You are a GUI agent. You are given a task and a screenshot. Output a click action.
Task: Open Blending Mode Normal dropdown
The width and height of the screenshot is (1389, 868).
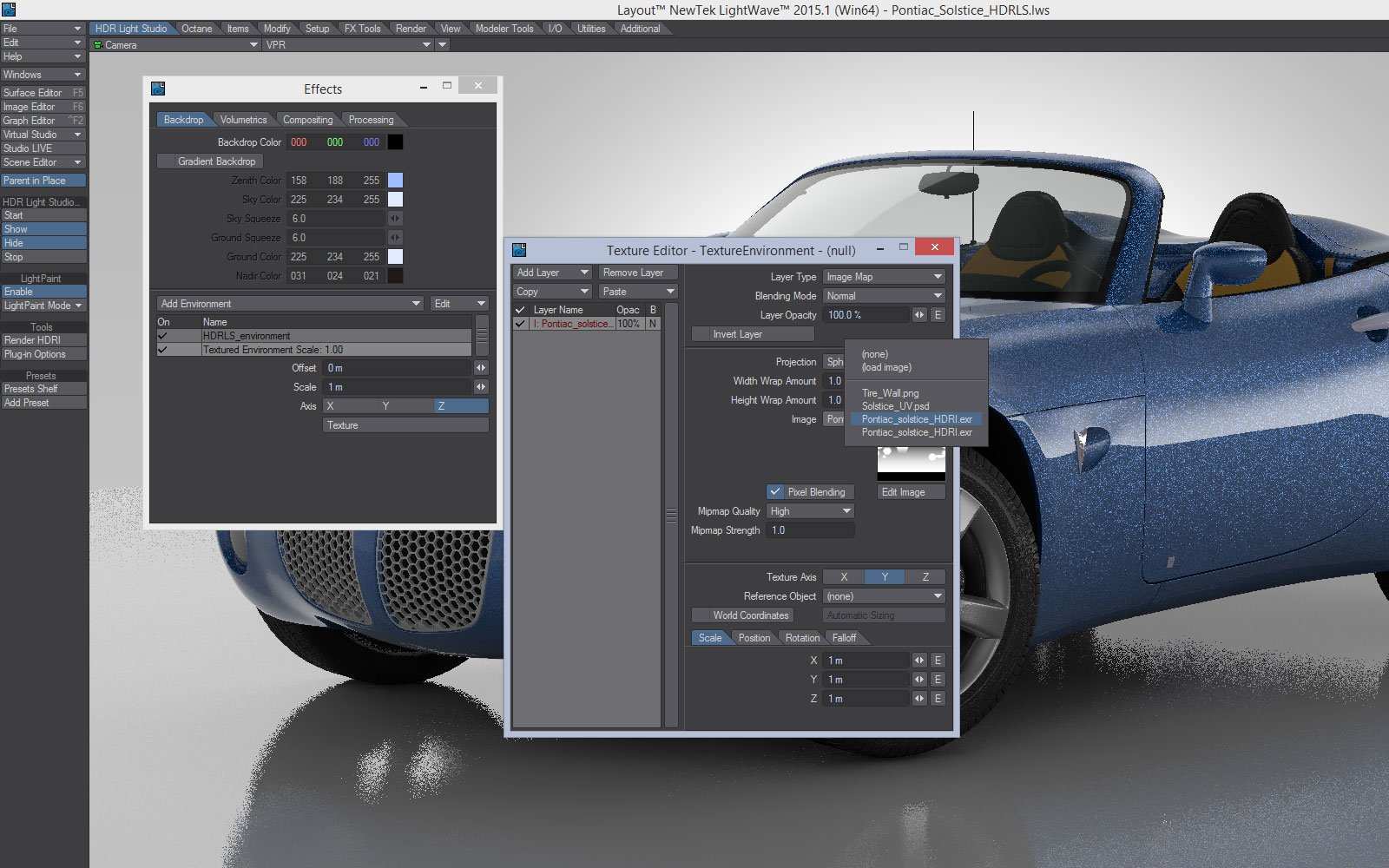[884, 296]
